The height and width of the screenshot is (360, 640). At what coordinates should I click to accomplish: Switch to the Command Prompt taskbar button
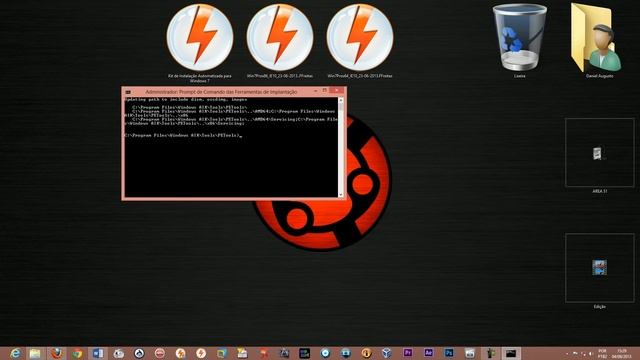(x=511, y=353)
